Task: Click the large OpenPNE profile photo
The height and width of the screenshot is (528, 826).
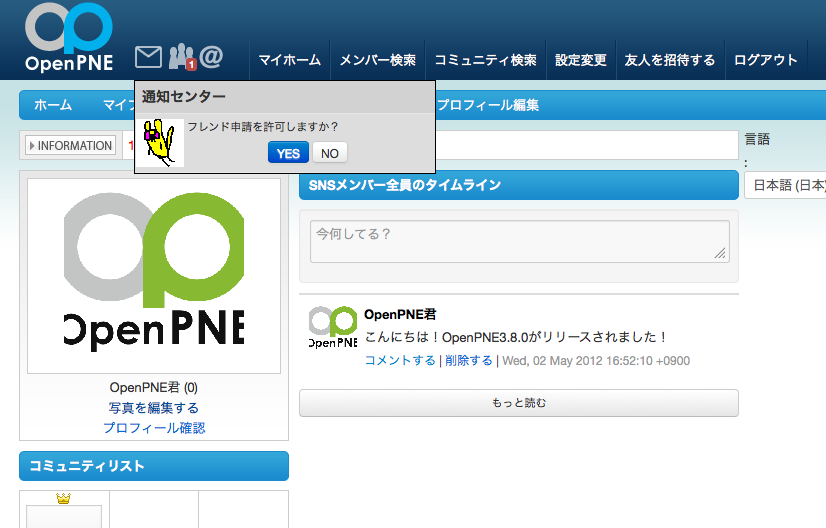Action: [x=154, y=276]
